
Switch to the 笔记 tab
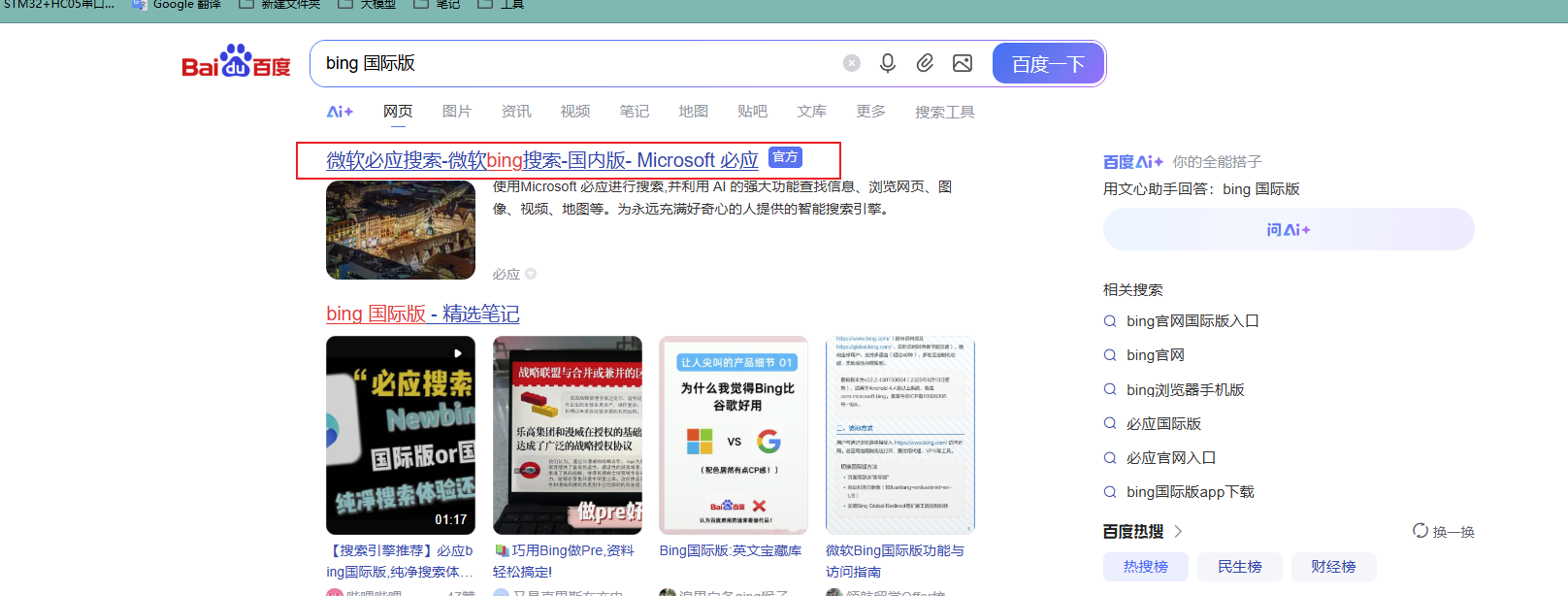point(635,112)
